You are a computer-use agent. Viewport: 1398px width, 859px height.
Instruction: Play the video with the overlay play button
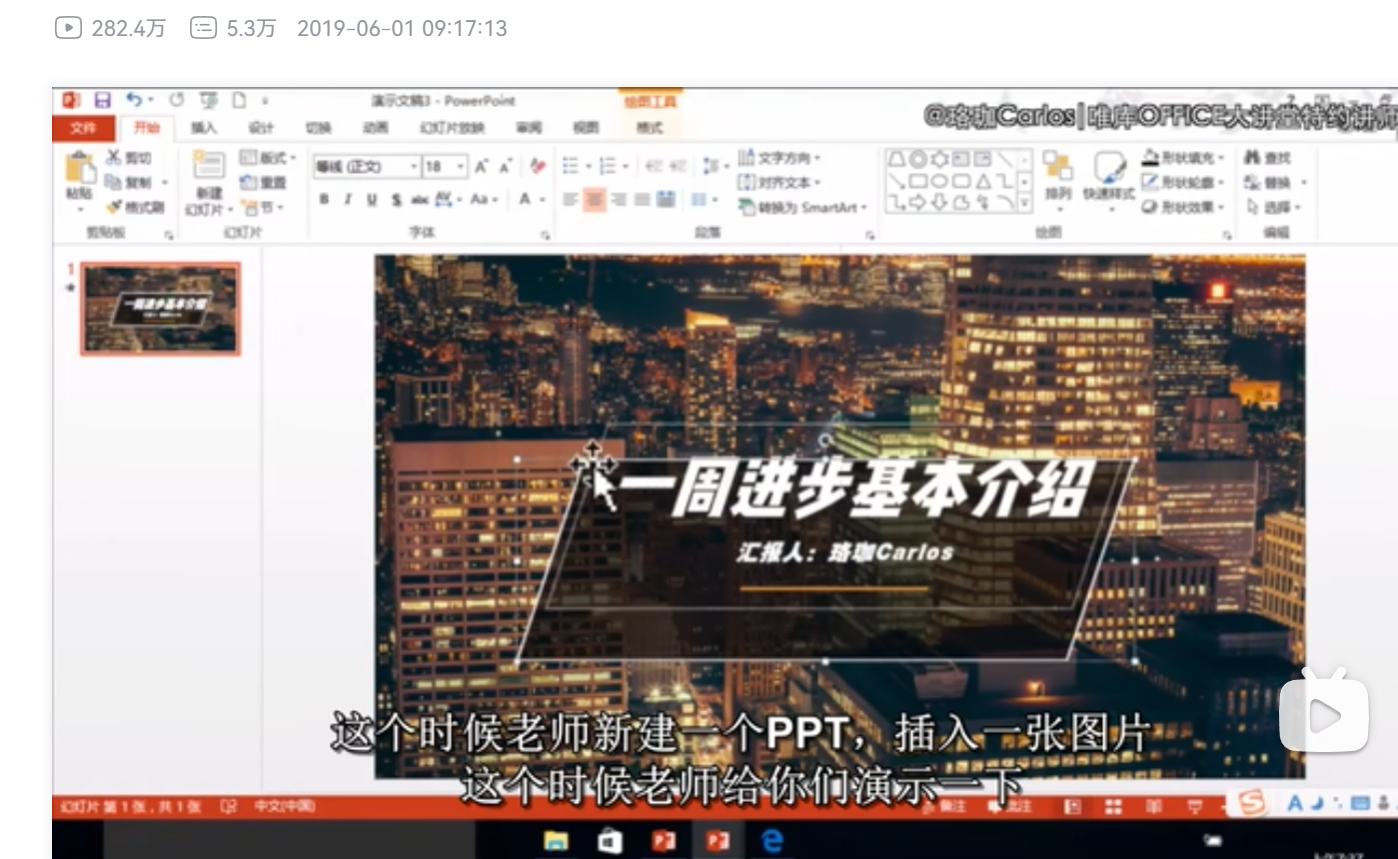click(1324, 712)
